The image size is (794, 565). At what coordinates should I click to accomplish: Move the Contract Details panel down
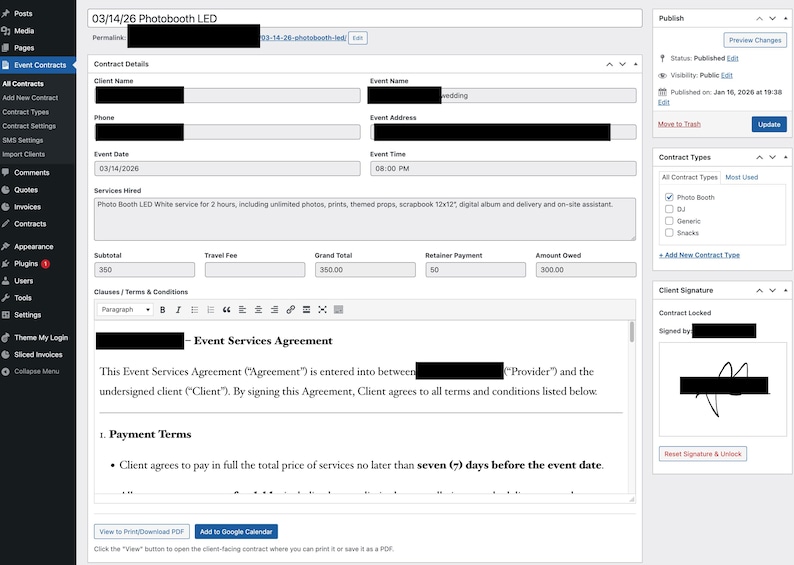(x=622, y=64)
